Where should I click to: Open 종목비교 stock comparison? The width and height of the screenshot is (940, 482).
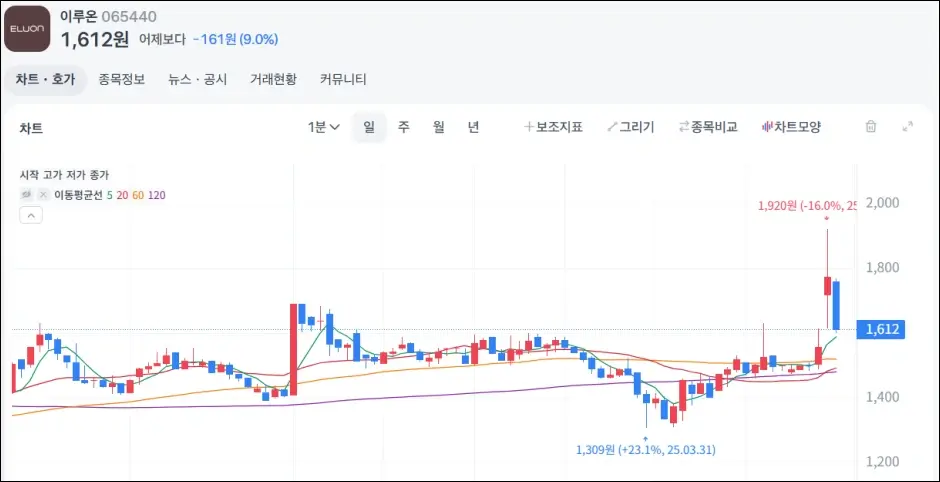click(x=707, y=127)
